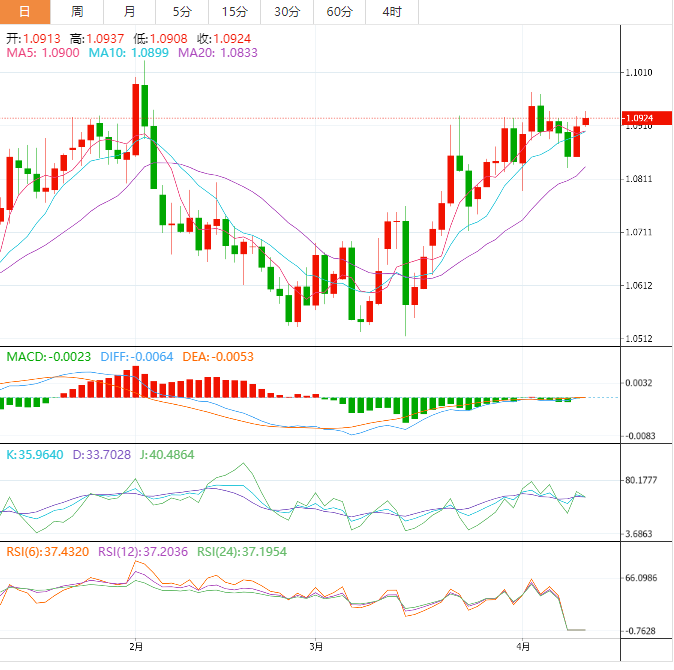This screenshot has height=670, width=674.
Task: Click the -0.7628 RSI axis label
Action: tap(640, 631)
